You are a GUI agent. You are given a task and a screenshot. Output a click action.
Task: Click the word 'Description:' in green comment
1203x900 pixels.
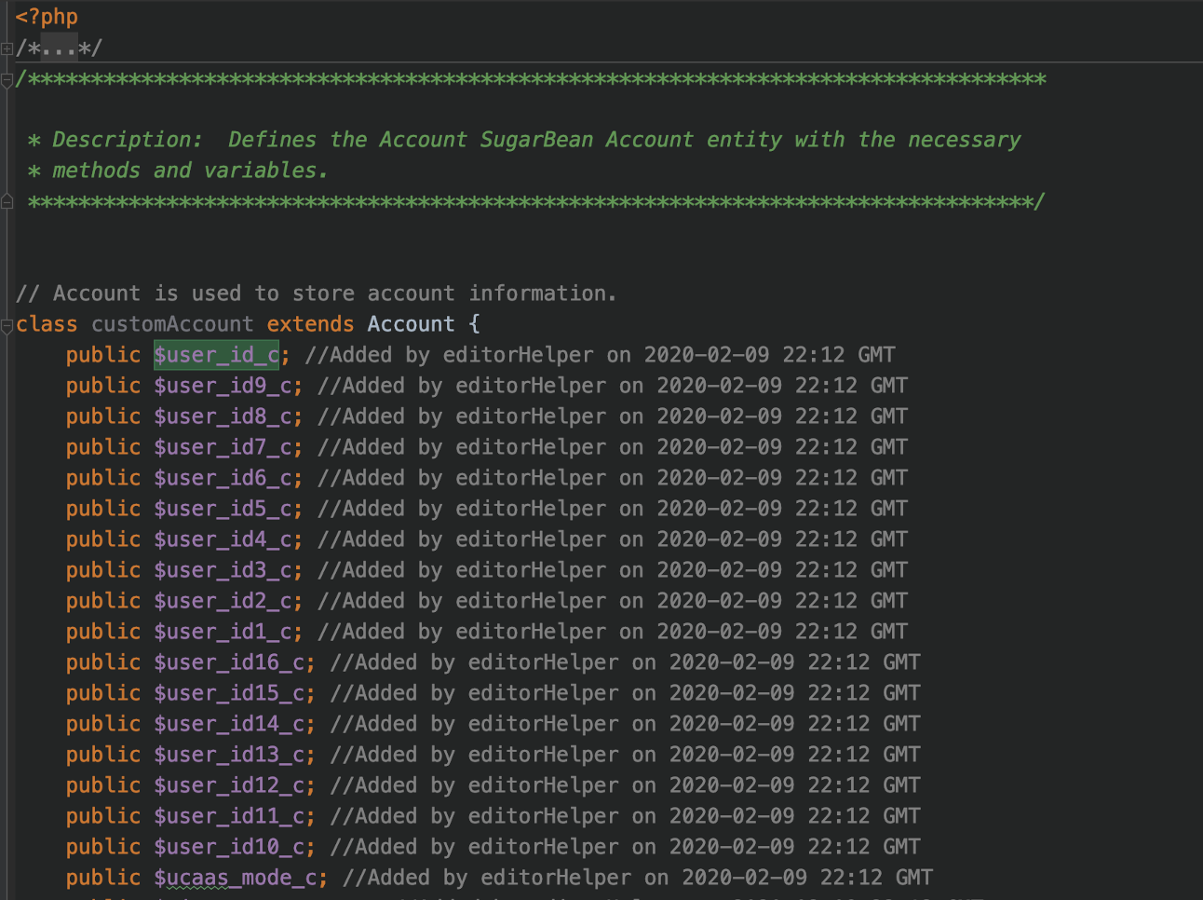click(114, 140)
